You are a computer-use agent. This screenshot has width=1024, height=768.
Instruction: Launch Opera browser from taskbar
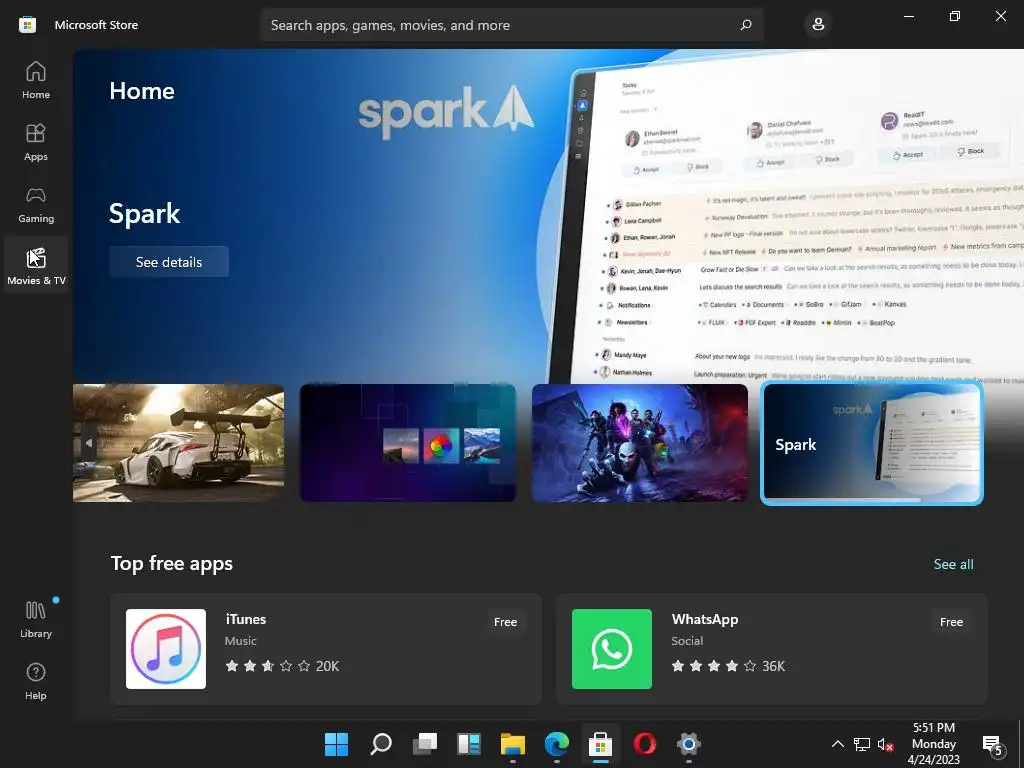point(645,744)
